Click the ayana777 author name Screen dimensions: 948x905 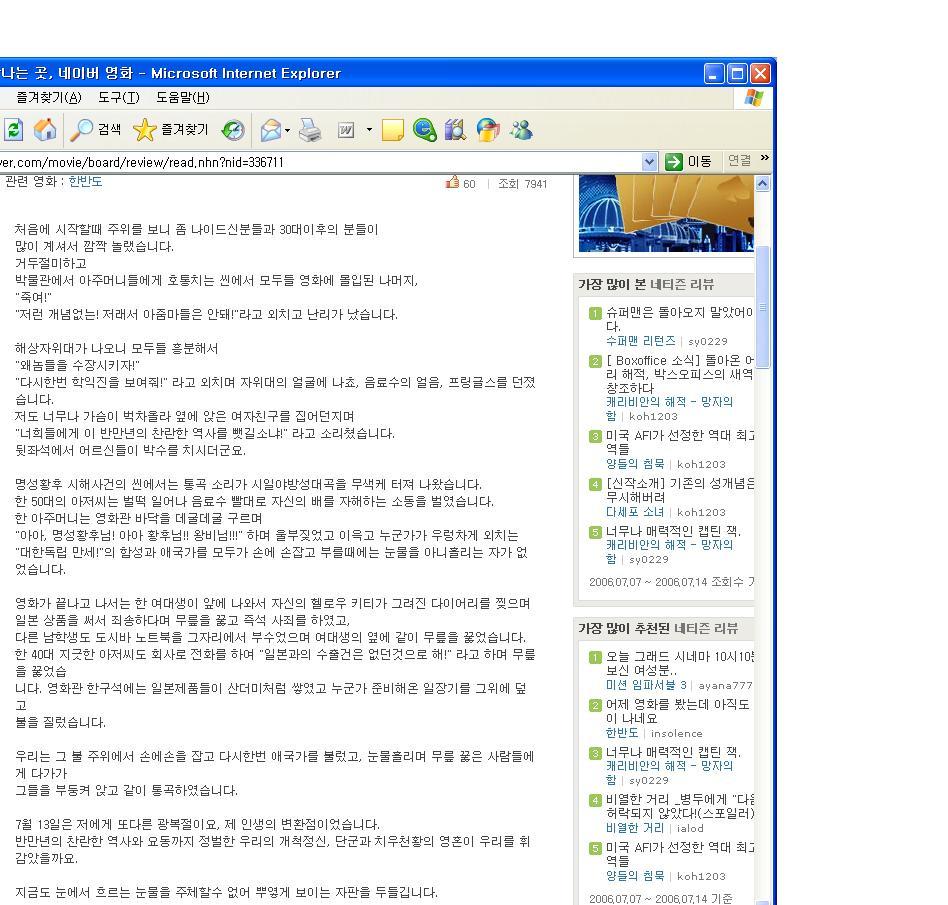726,686
